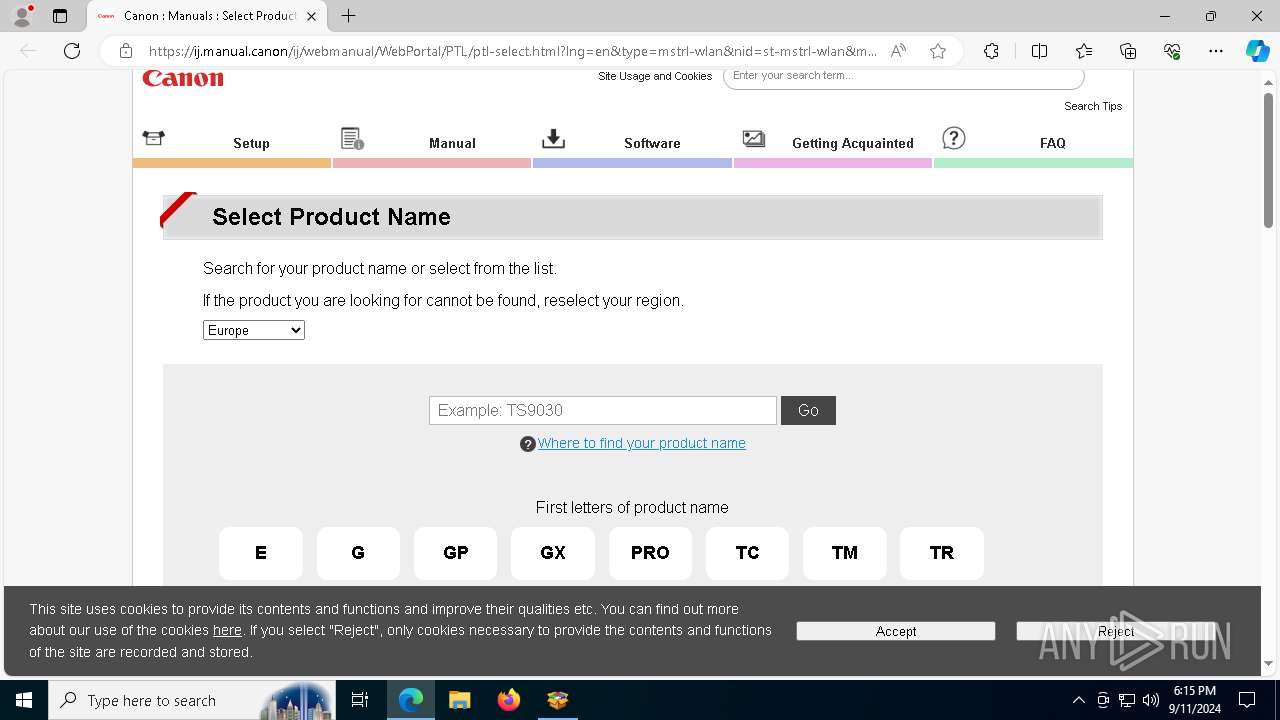Open File Explorer from taskbar
The width and height of the screenshot is (1280, 720).
460,700
